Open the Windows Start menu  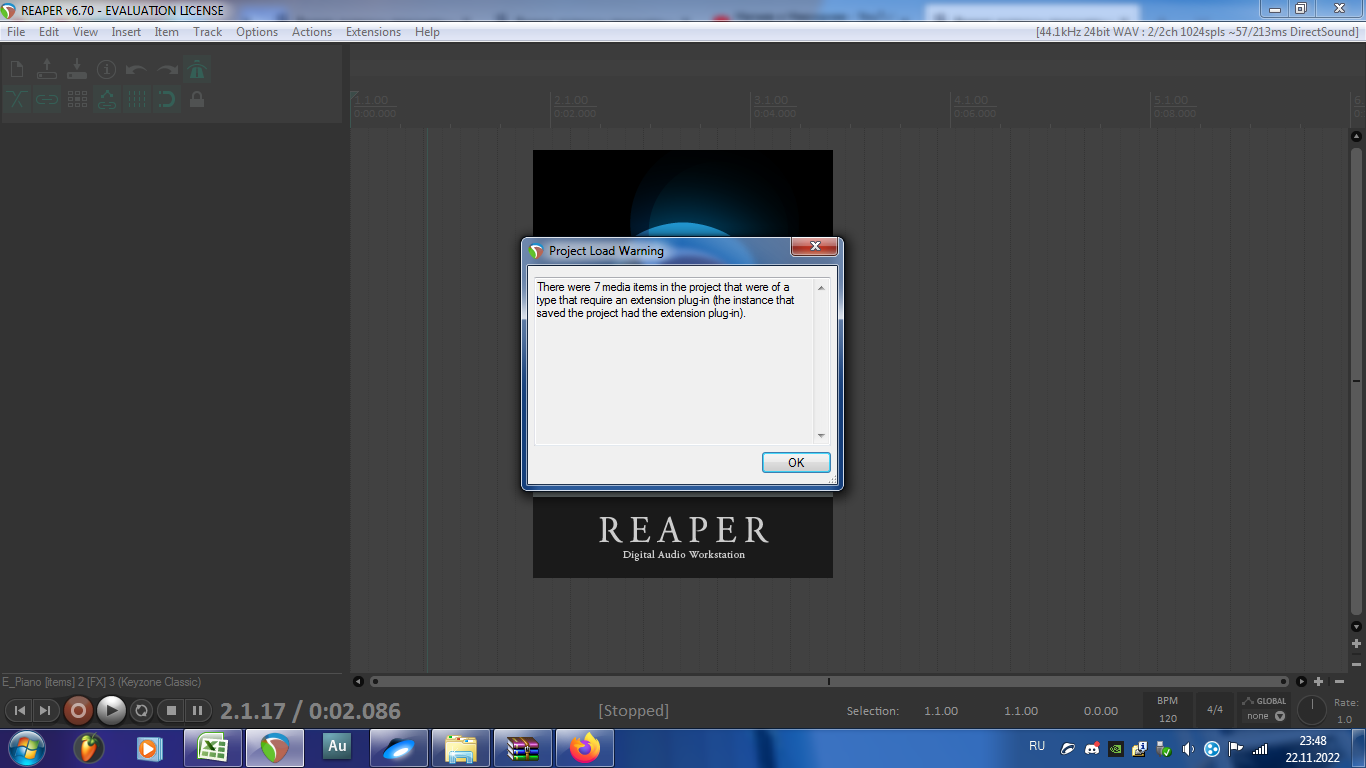coord(25,748)
